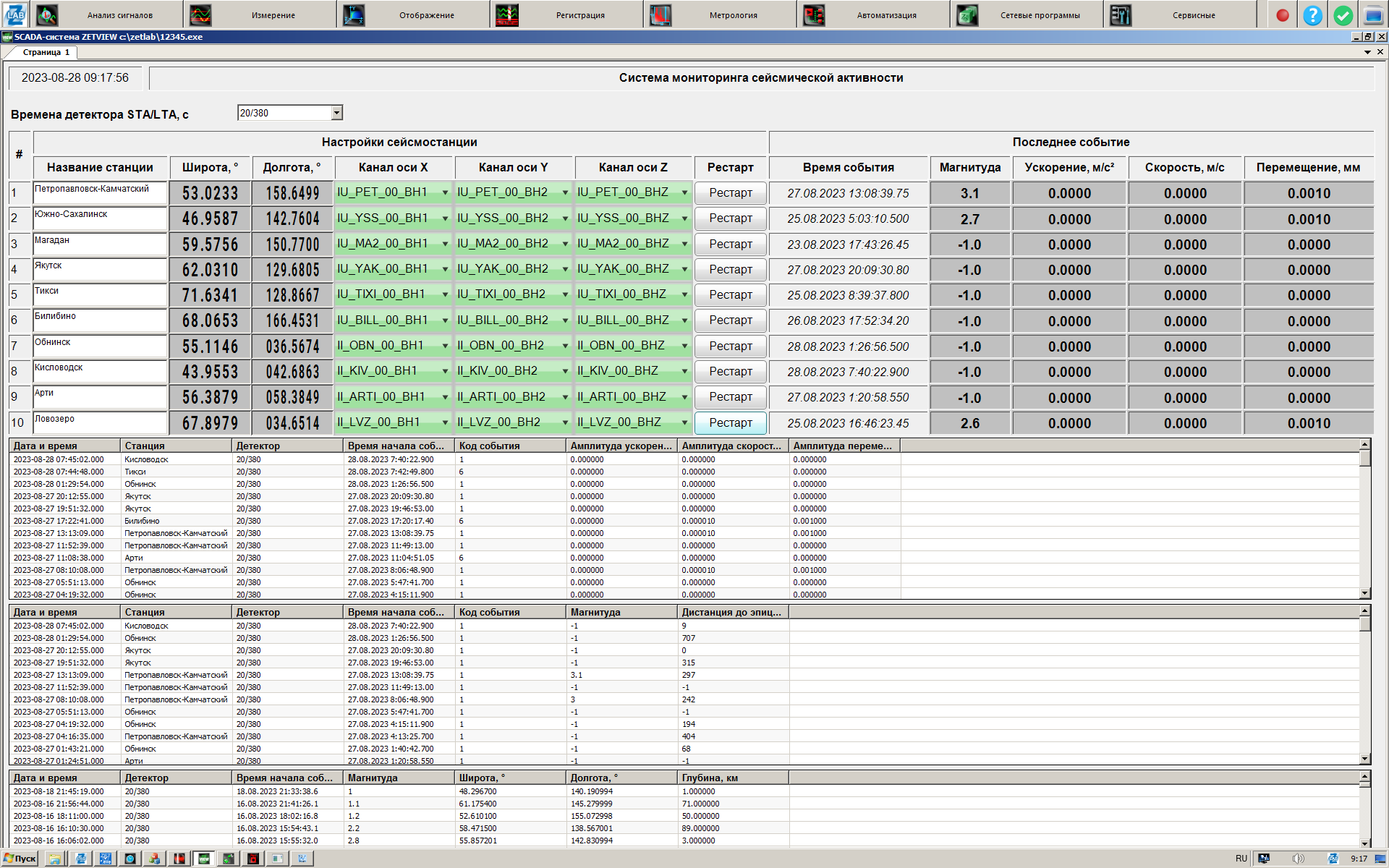Viewport: 1389px width, 868px height.
Task: Click Рестарт for Магадан station
Action: (x=730, y=244)
